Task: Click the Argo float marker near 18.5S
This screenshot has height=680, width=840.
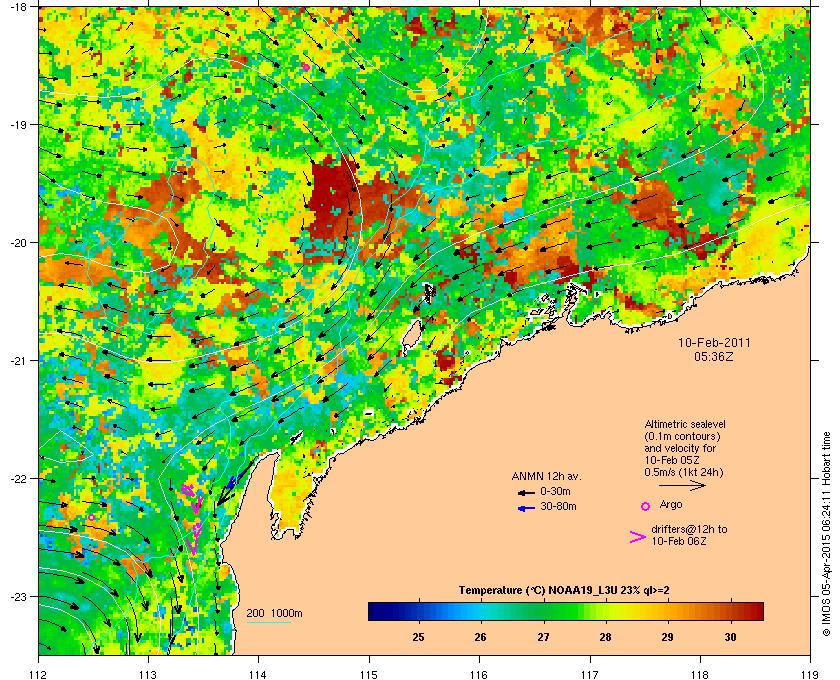Action: tap(306, 67)
